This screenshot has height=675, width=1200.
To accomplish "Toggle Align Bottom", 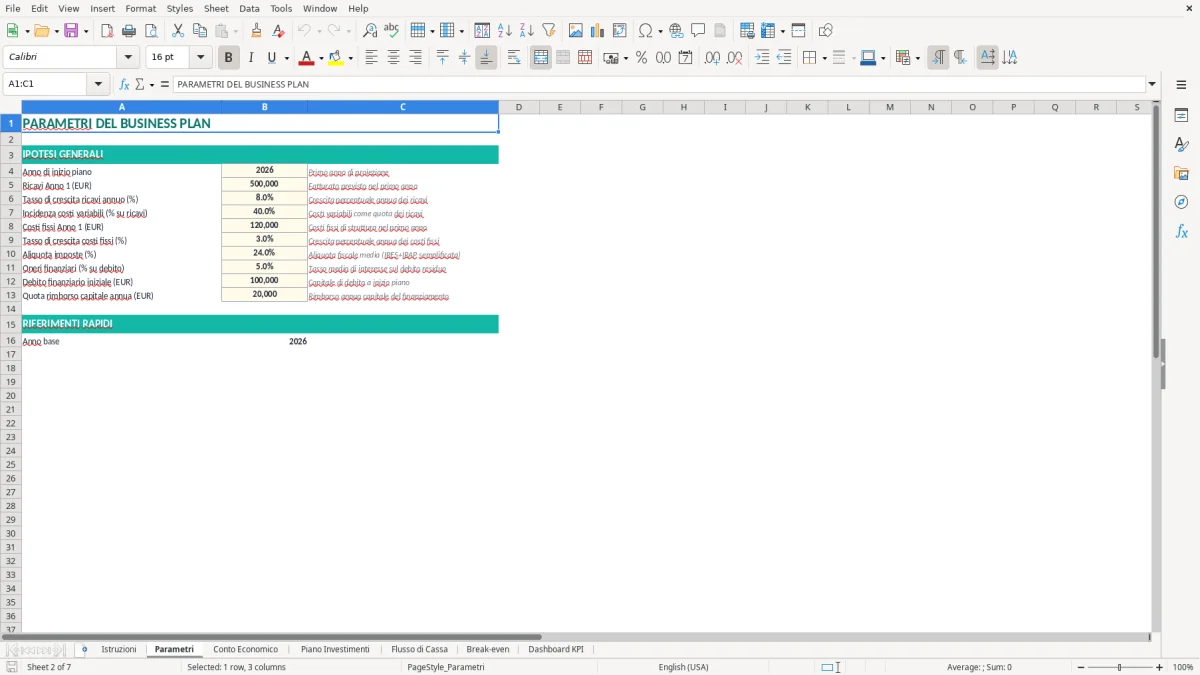I will tap(486, 58).
